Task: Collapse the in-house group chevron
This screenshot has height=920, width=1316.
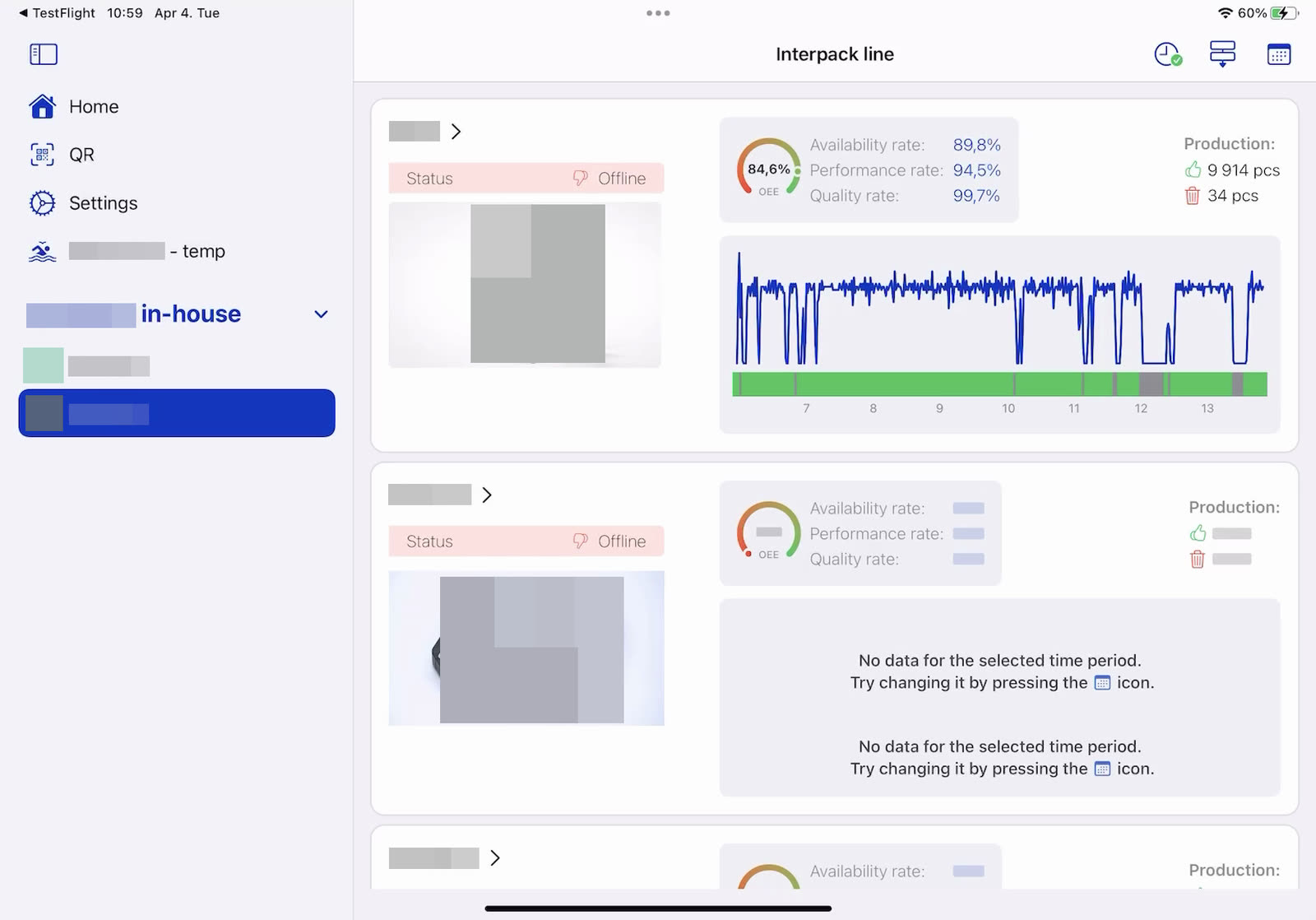Action: tap(321, 314)
